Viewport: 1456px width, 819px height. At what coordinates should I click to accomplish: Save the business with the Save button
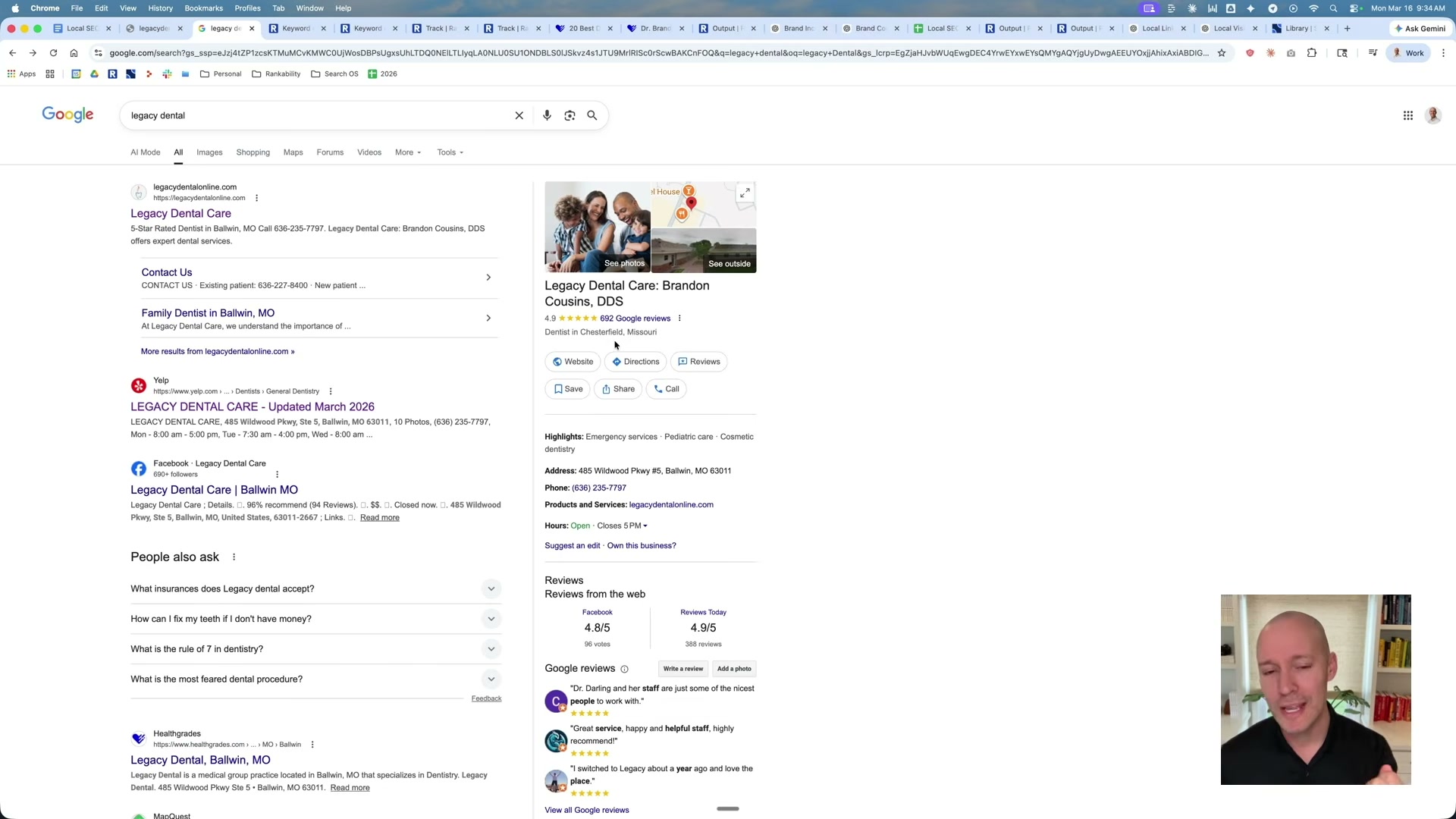(567, 389)
